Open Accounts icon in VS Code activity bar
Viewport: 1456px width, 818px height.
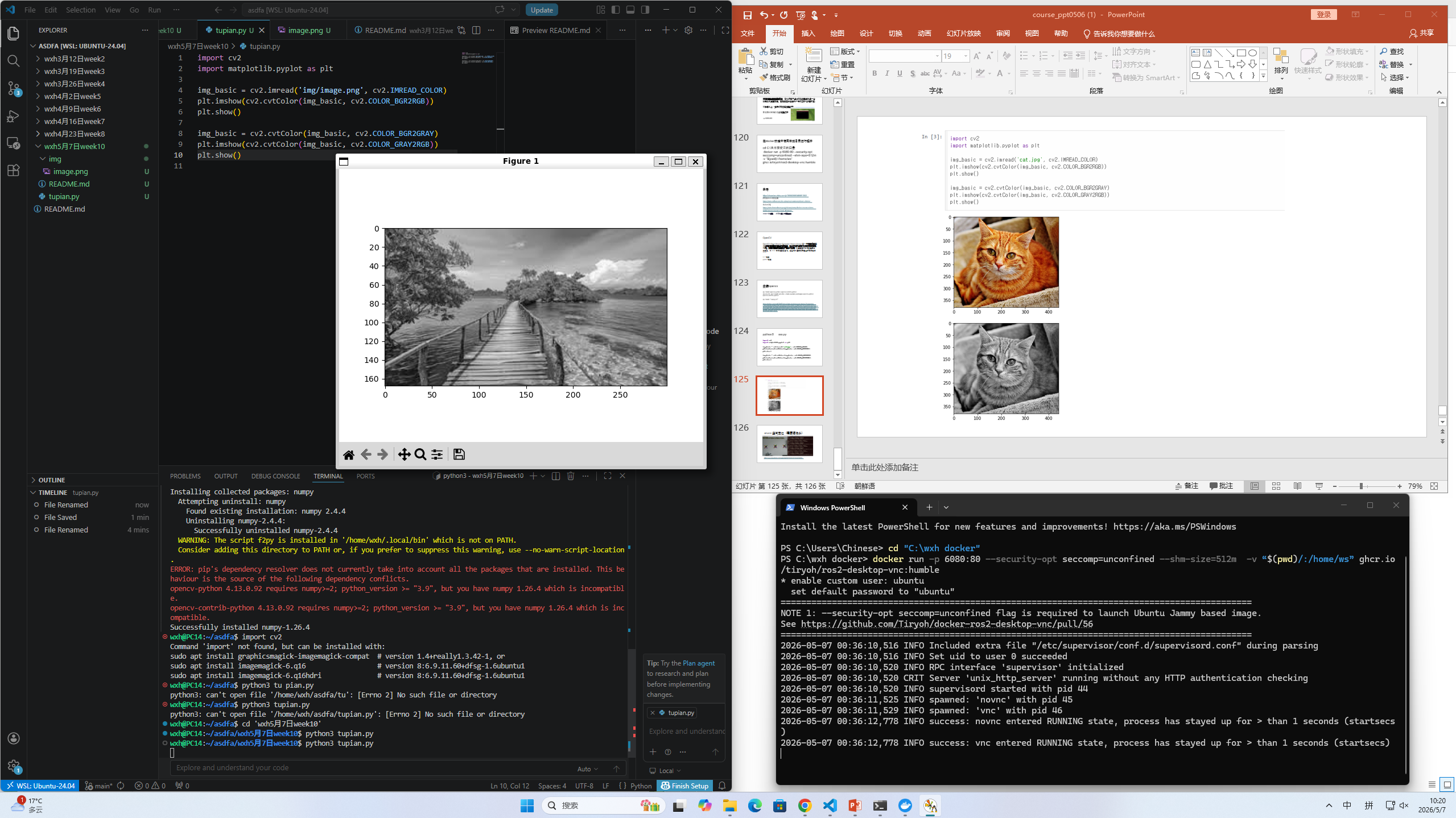point(14,738)
